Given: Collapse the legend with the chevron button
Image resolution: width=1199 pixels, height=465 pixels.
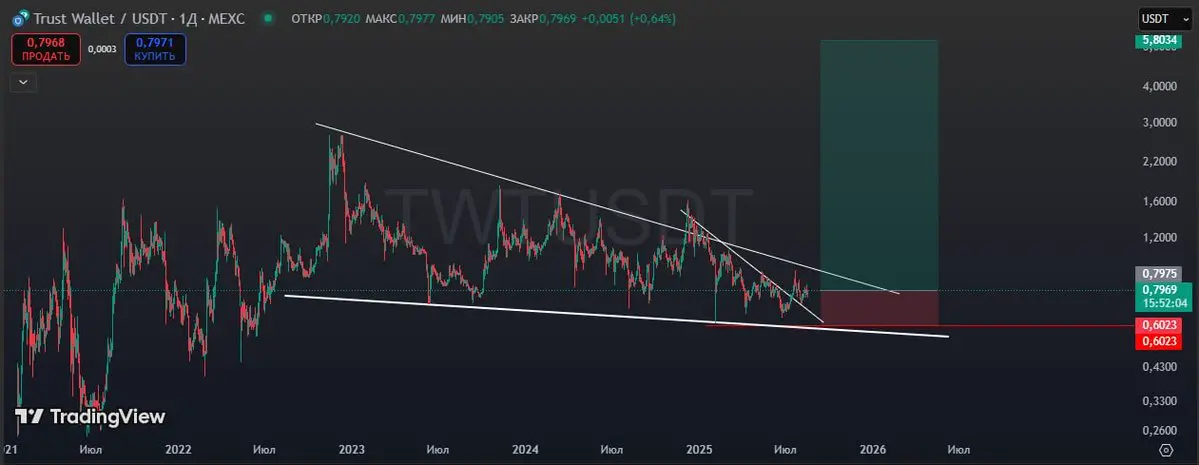Looking at the screenshot, I should [24, 82].
